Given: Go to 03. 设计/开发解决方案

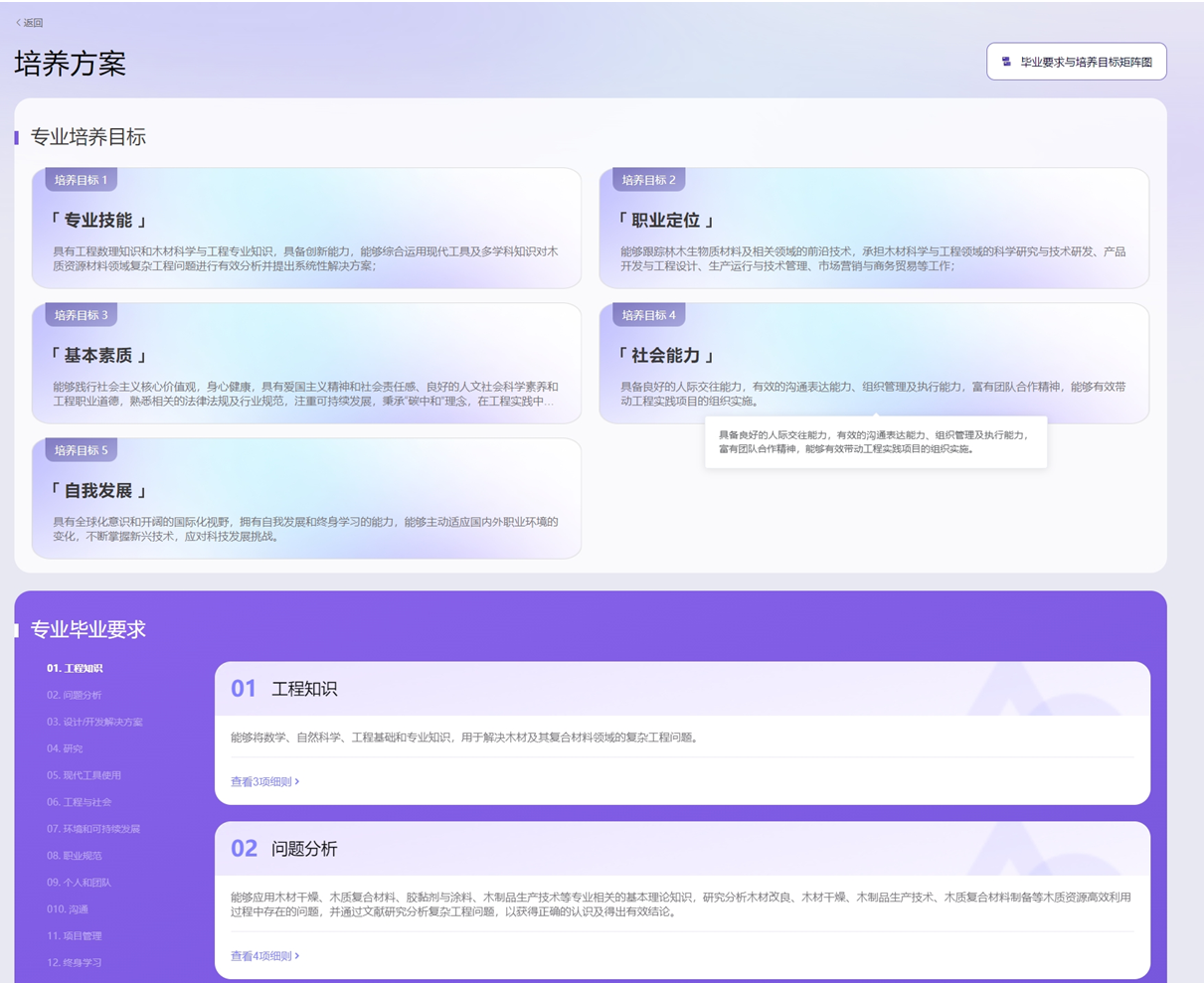Looking at the screenshot, I should point(94,723).
